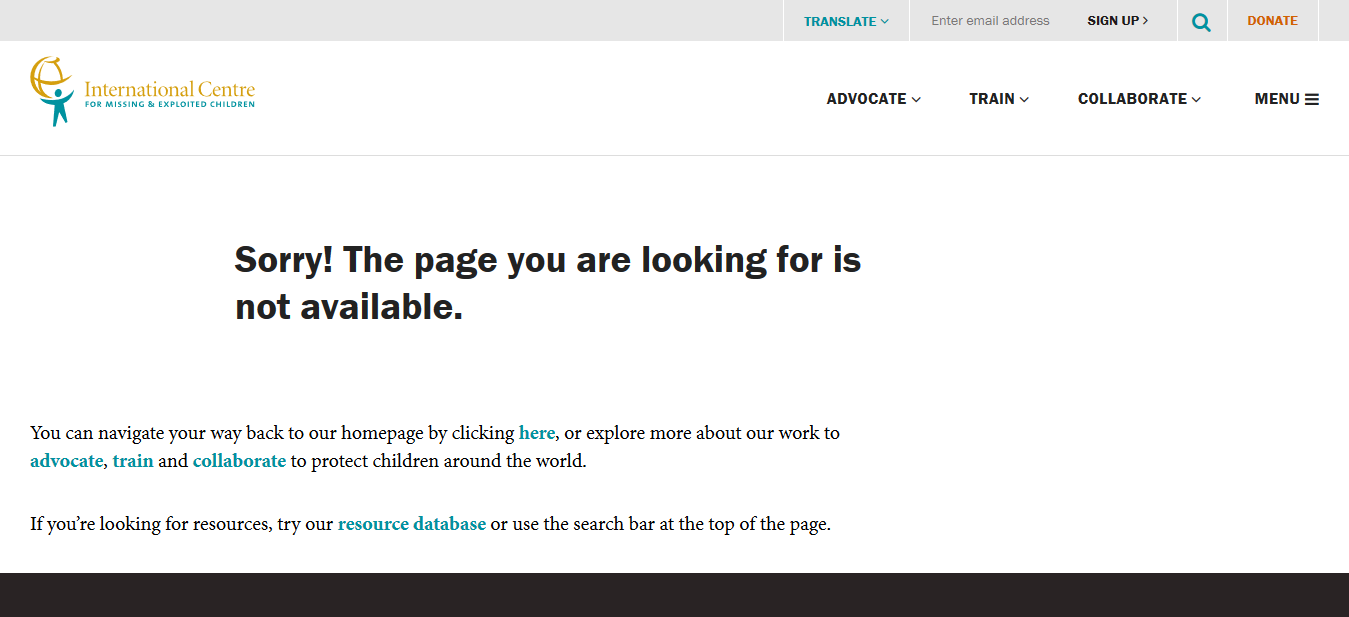This screenshot has width=1349, height=617.
Task: Click the Donate link
Action: click(1272, 21)
